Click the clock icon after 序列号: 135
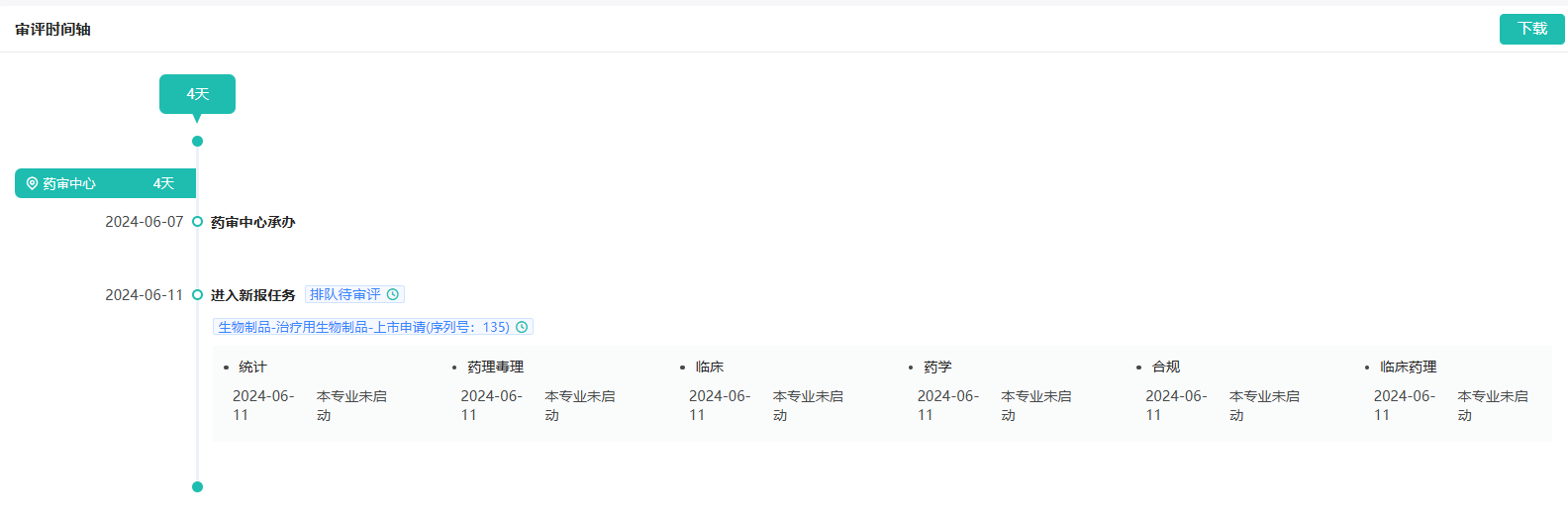1568x526 pixels. 522,327
